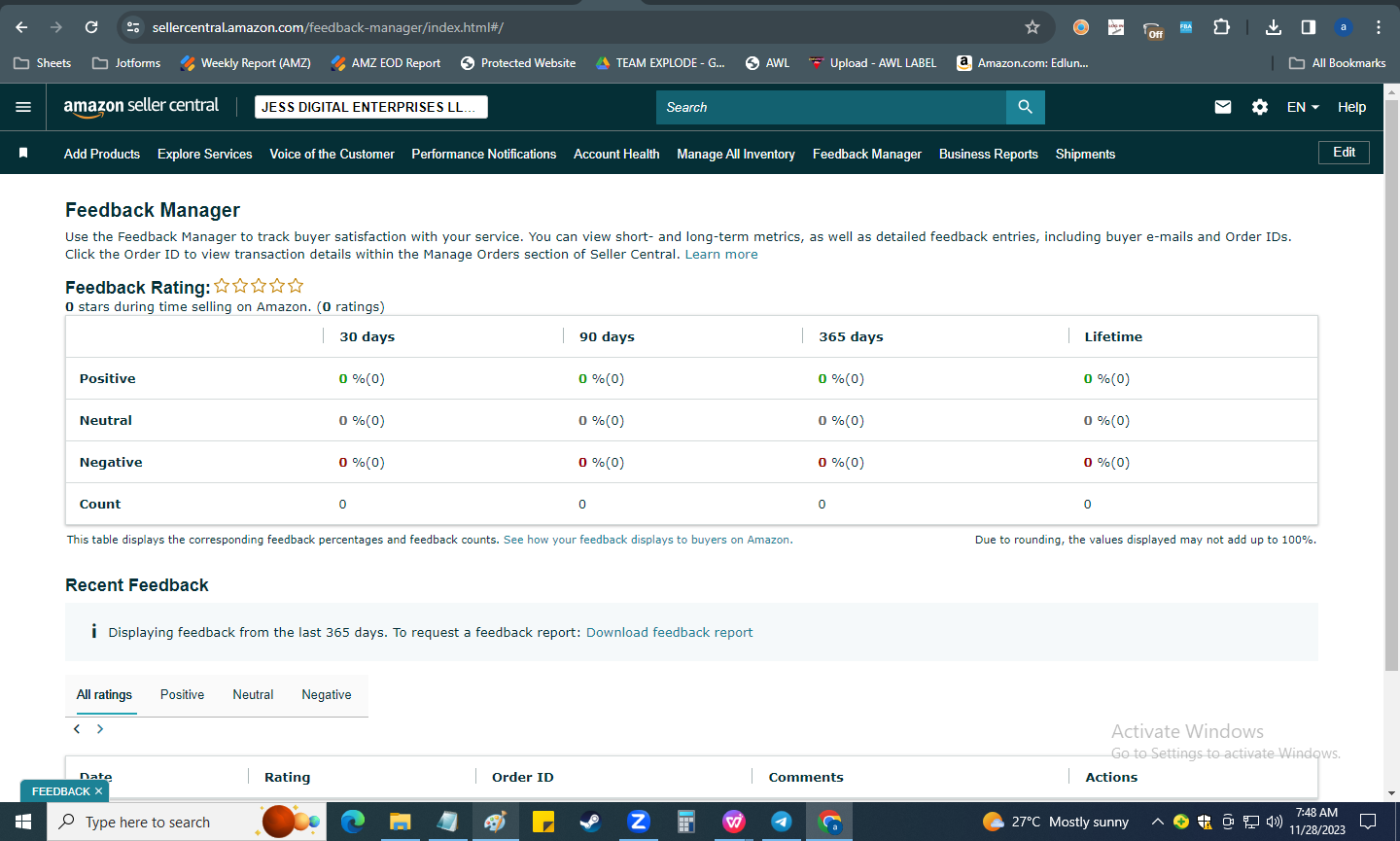The image size is (1400, 841).
Task: Open the browser downloads icon
Action: [x=1274, y=27]
